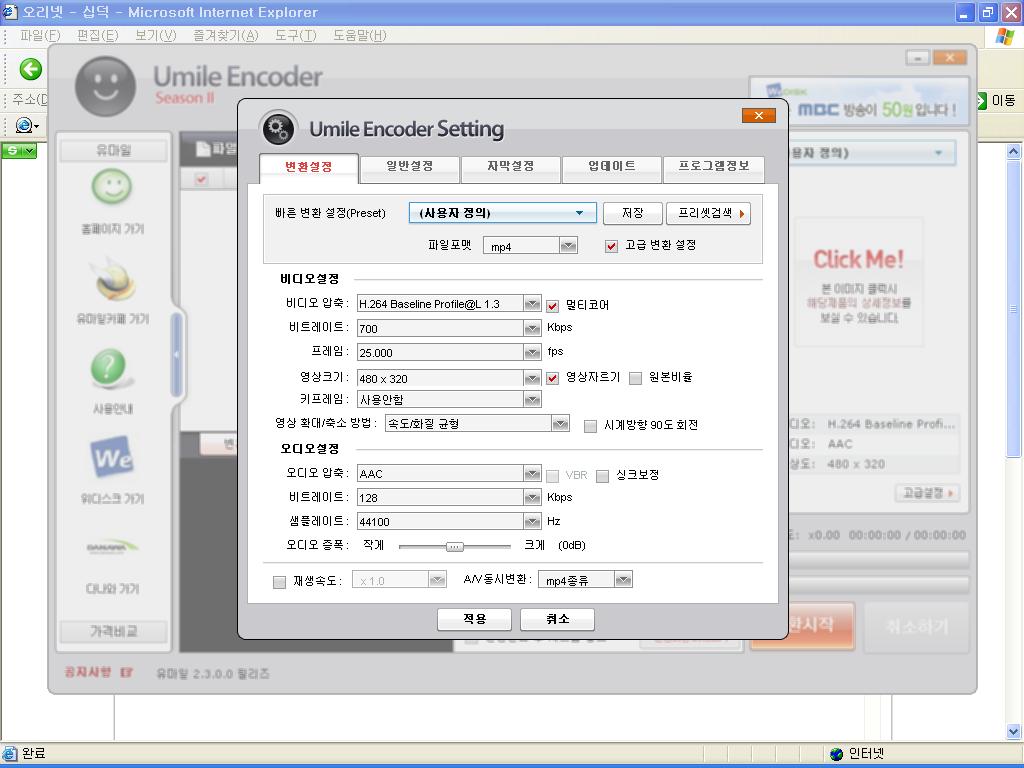This screenshot has width=1024, height=768.
Task: Toggle the 멀티코어 checkbox
Action: [x=552, y=306]
